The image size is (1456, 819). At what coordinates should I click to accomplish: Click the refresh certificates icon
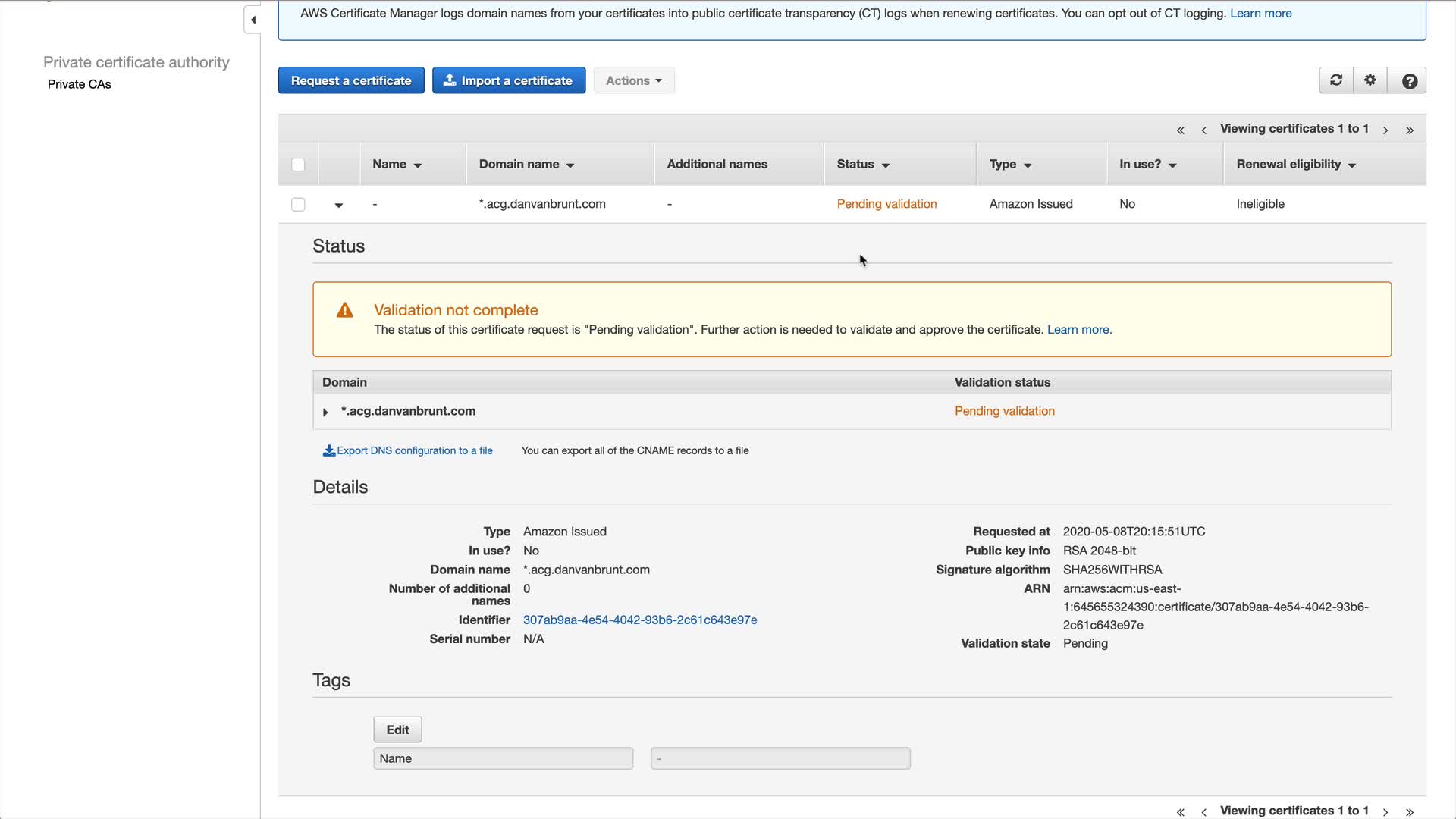click(x=1336, y=80)
